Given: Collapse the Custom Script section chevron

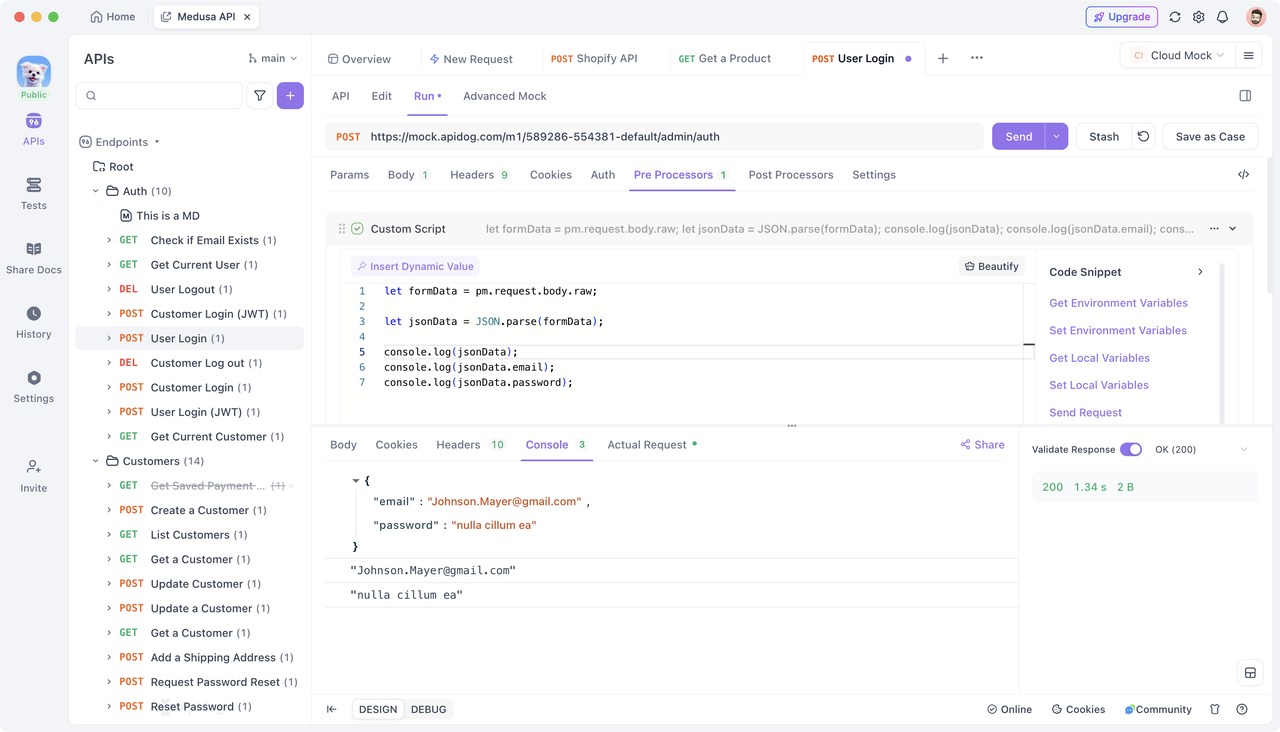Looking at the screenshot, I should [1233, 229].
